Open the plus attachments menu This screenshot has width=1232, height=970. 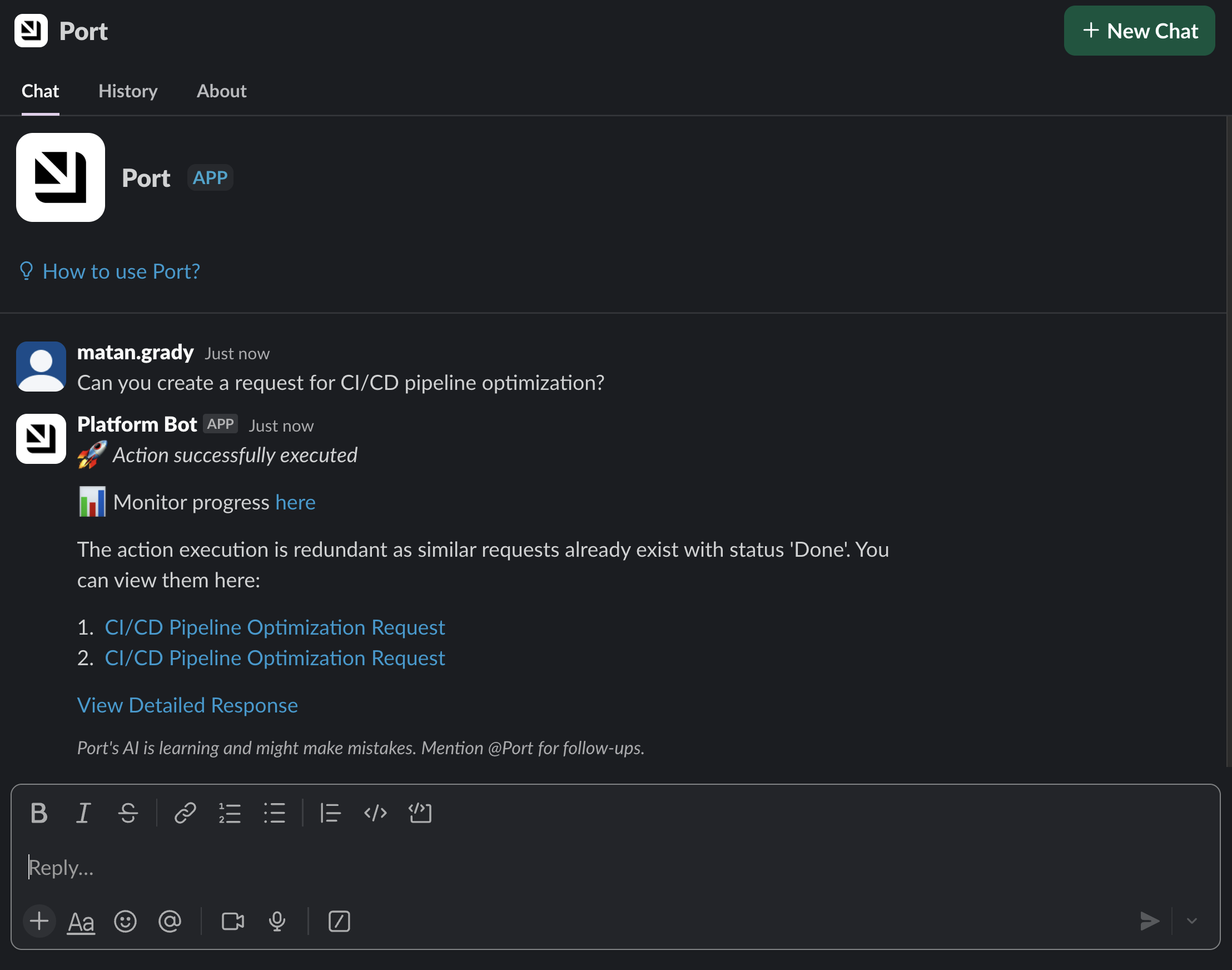[x=39, y=921]
